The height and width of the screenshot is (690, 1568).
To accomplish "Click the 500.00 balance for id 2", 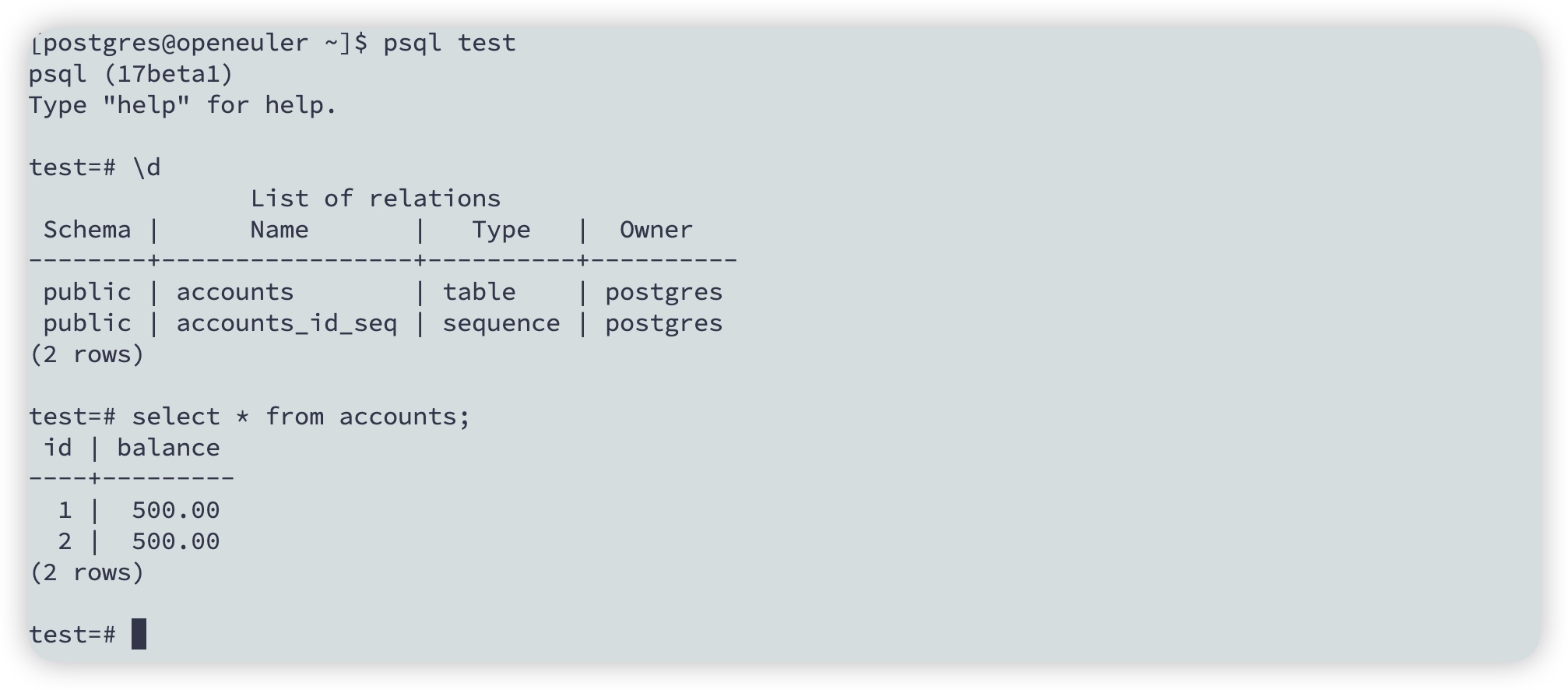I will (x=175, y=541).
